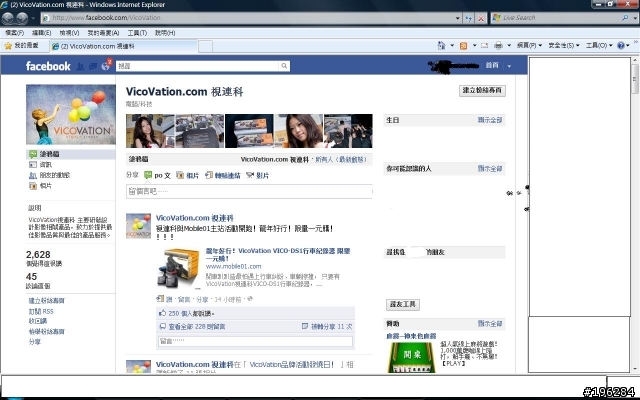Click the create page button at top right

click(x=482, y=90)
